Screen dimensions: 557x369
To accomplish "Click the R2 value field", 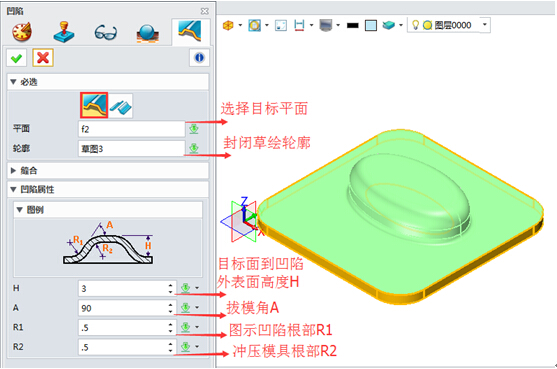I will coord(123,347).
